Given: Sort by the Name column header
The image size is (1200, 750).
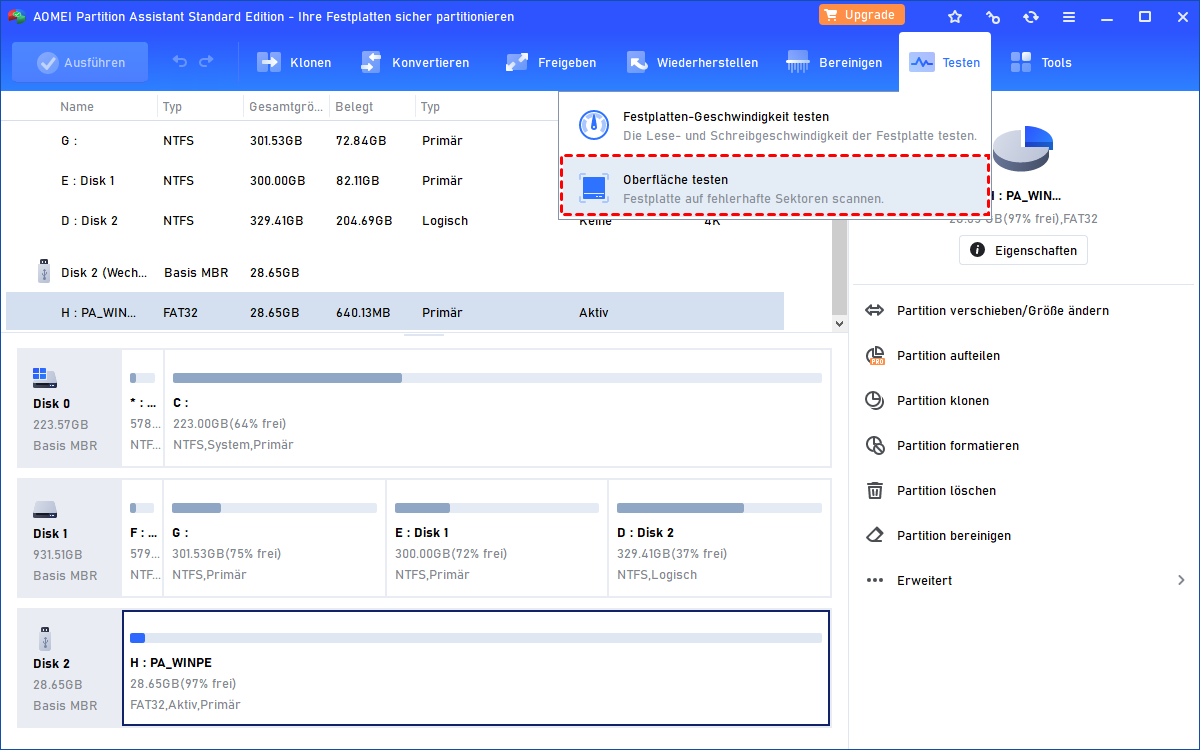Looking at the screenshot, I should (77, 107).
